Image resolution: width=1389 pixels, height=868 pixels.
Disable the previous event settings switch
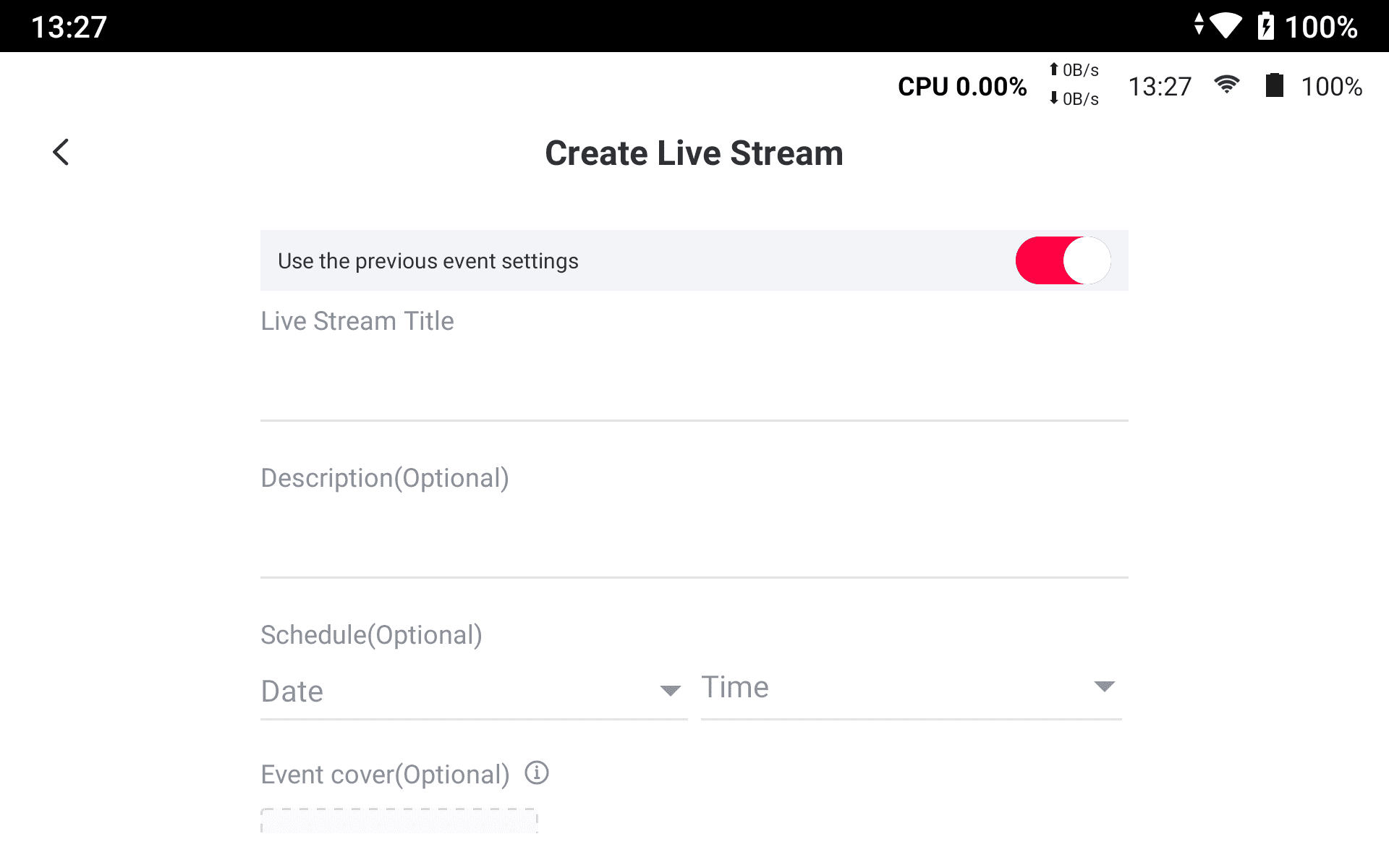click(1063, 260)
